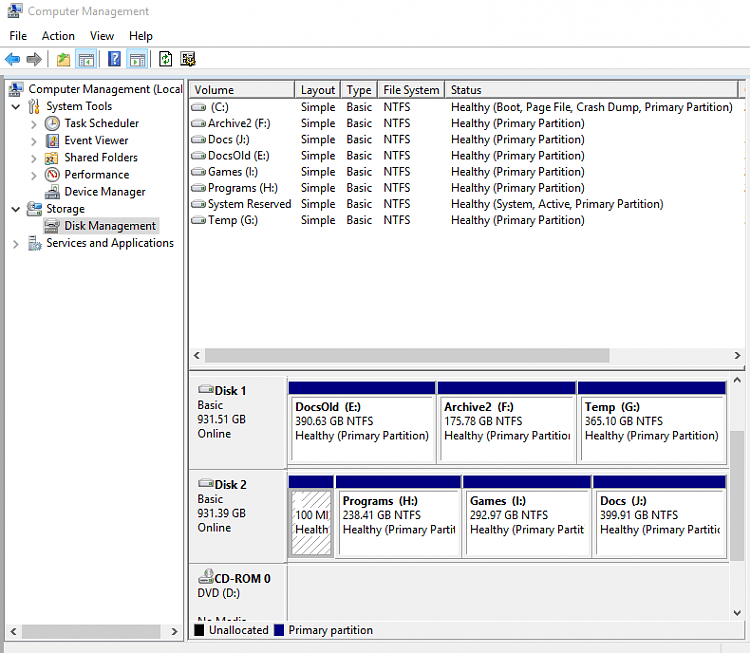Click the Refresh toolbar icon
Image resolution: width=750 pixels, height=653 pixels.
(x=165, y=59)
